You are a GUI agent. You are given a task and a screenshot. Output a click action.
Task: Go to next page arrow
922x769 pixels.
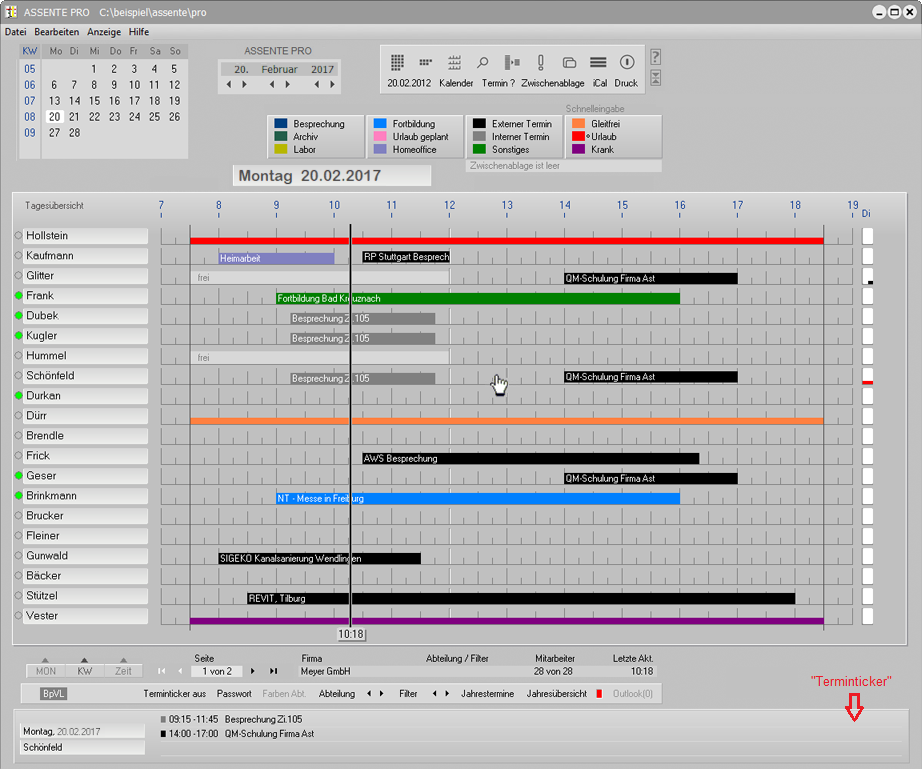pos(253,671)
